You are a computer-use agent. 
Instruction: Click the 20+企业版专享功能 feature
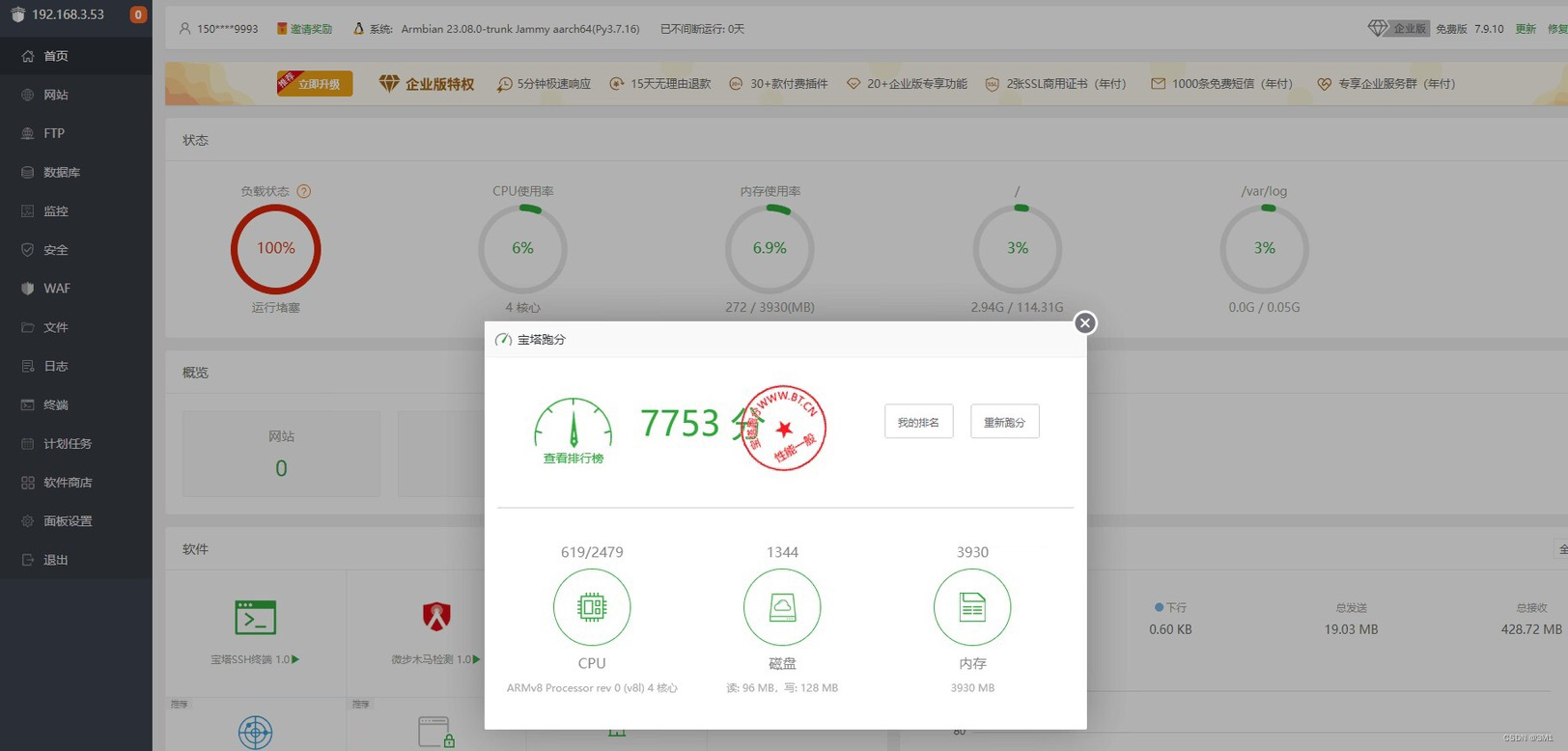click(x=907, y=84)
